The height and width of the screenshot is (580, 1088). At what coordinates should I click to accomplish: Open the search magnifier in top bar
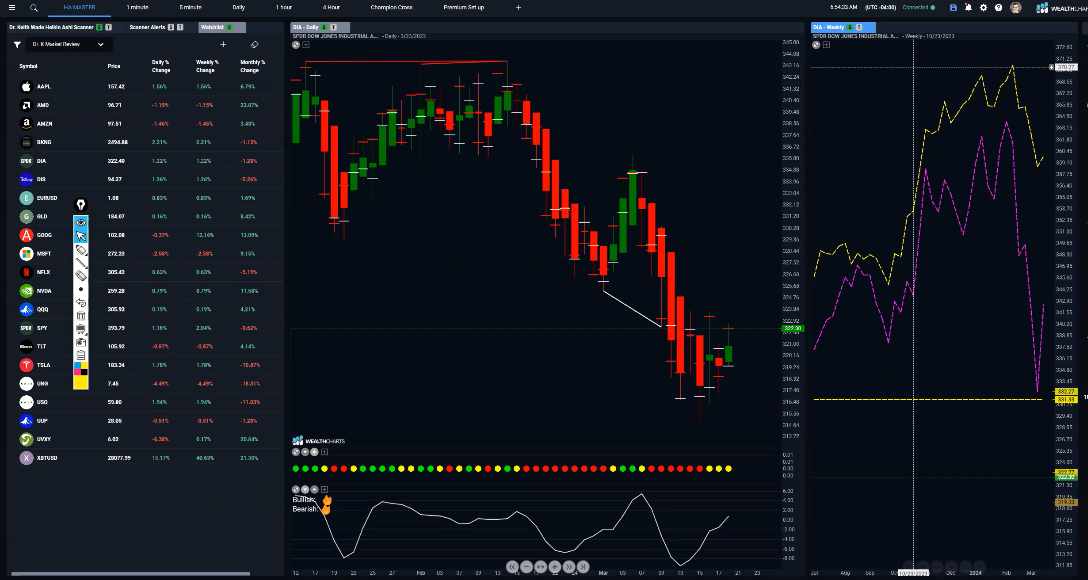tap(34, 8)
